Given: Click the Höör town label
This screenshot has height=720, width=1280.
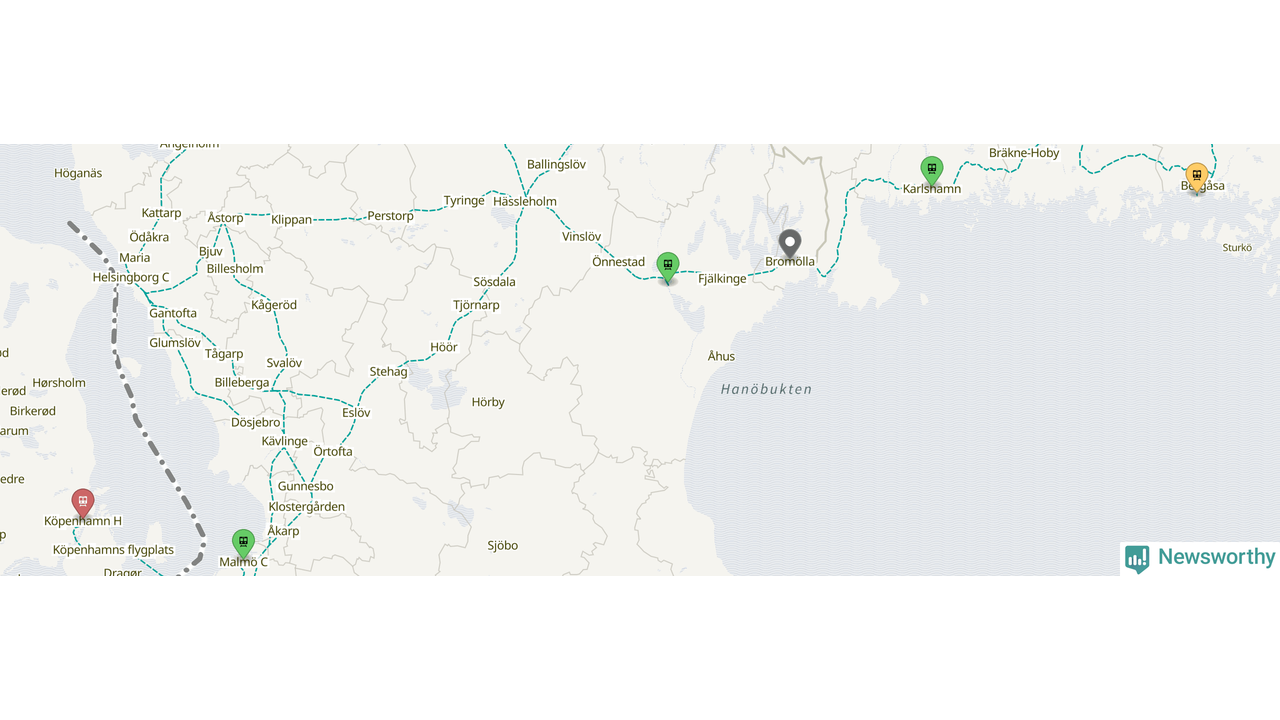Looking at the screenshot, I should click(444, 347).
